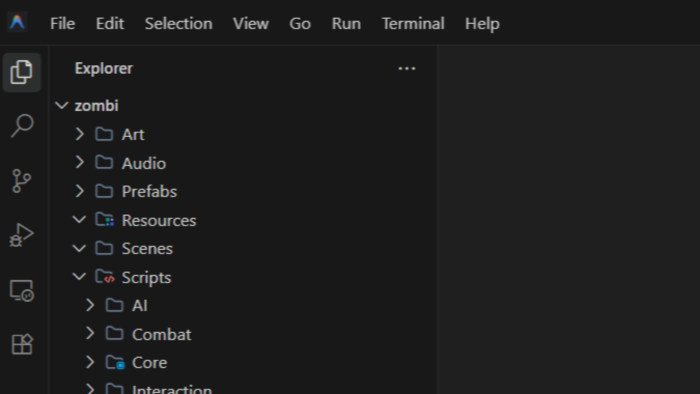Select the AI folder under Scripts
The width and height of the screenshot is (700, 394).
[x=242, y=306]
